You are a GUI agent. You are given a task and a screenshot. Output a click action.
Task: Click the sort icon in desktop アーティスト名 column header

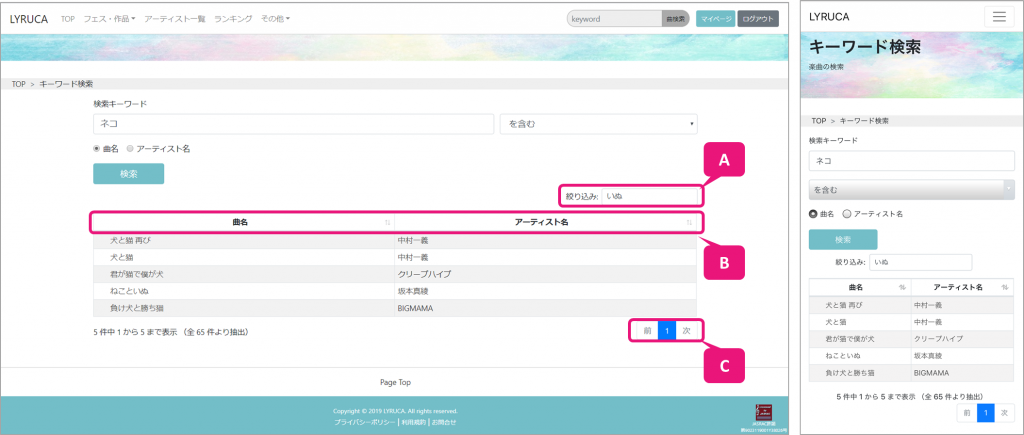(689, 221)
